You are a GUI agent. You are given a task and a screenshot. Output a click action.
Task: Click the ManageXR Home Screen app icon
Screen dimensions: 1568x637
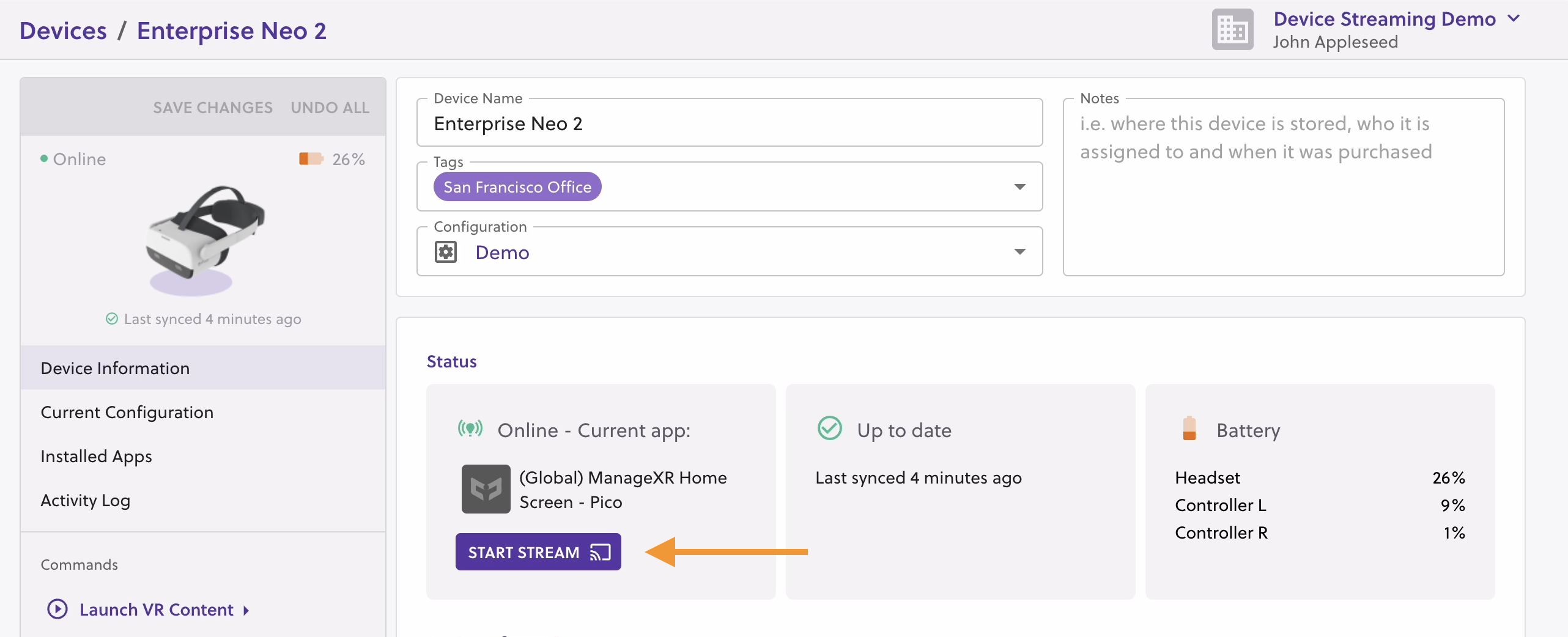tap(486, 488)
